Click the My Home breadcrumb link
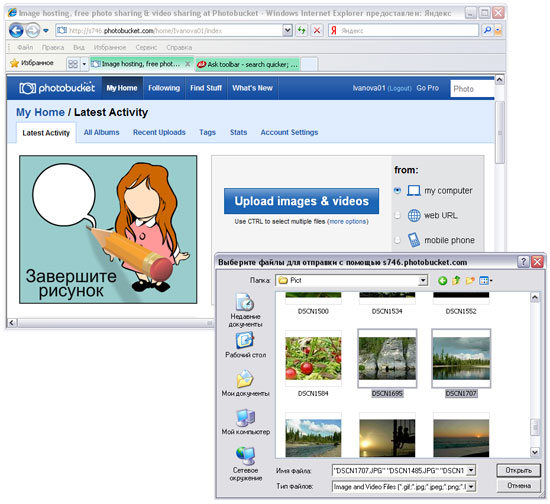The width and height of the screenshot is (550, 504). 40,112
